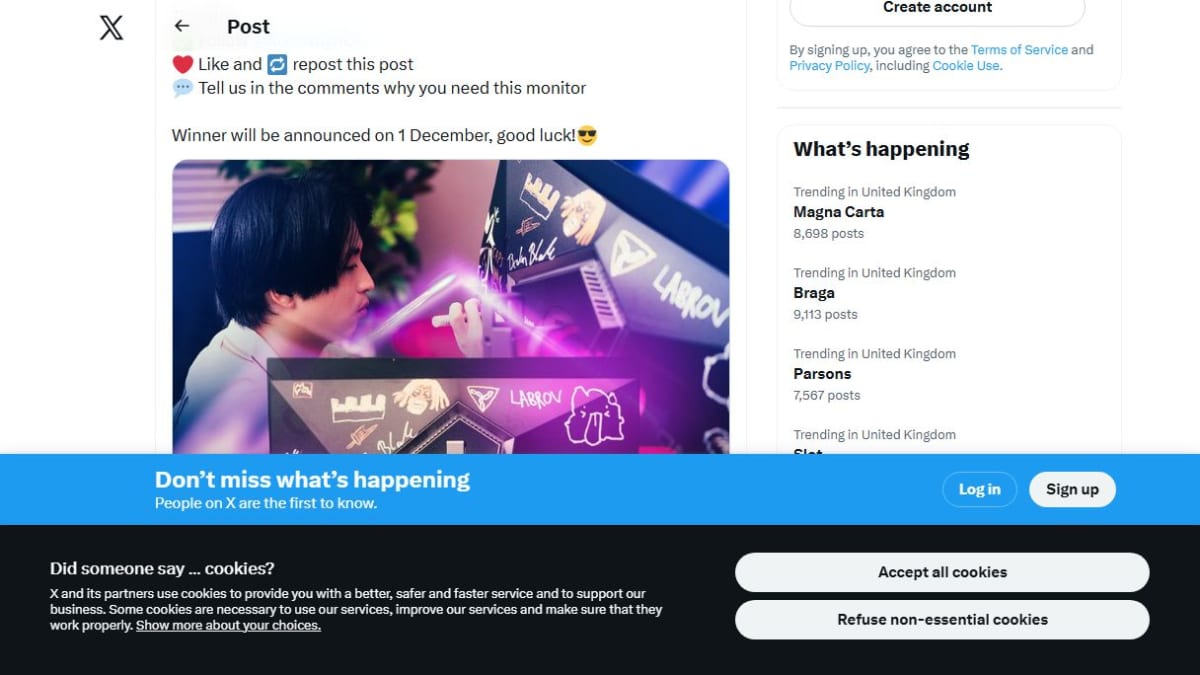Click the Sign up button

pyautogui.click(x=1072, y=489)
